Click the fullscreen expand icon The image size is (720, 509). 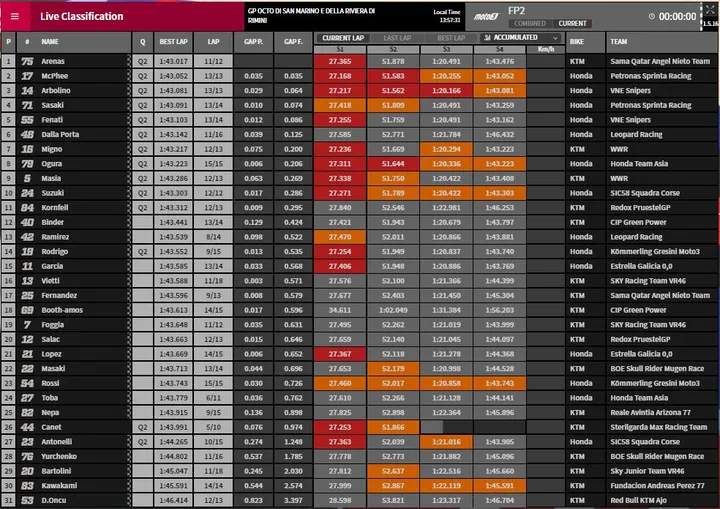[710, 10]
